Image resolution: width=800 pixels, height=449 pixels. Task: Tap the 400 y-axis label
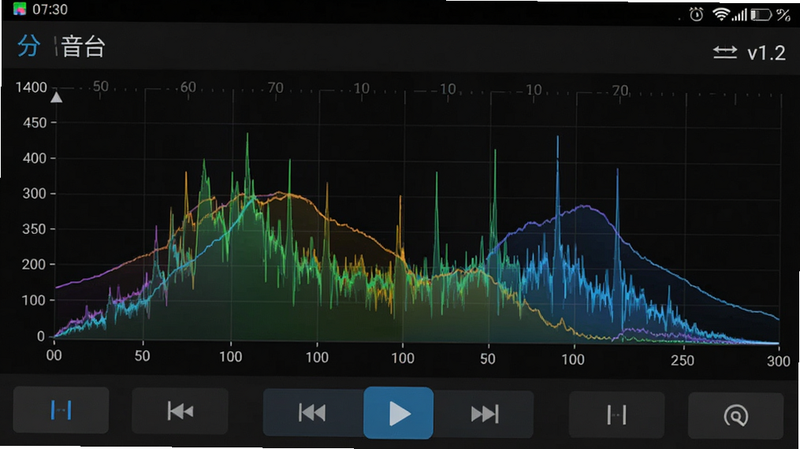(x=35, y=158)
